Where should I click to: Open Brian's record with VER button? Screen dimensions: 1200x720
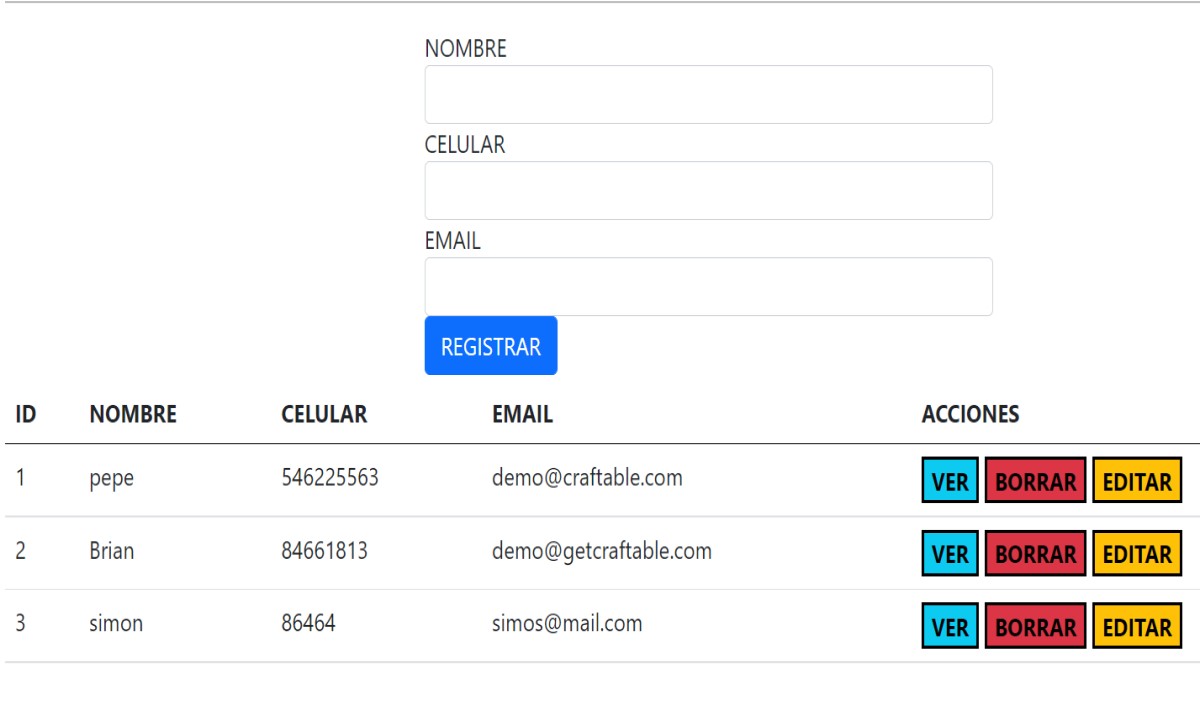[950, 554]
